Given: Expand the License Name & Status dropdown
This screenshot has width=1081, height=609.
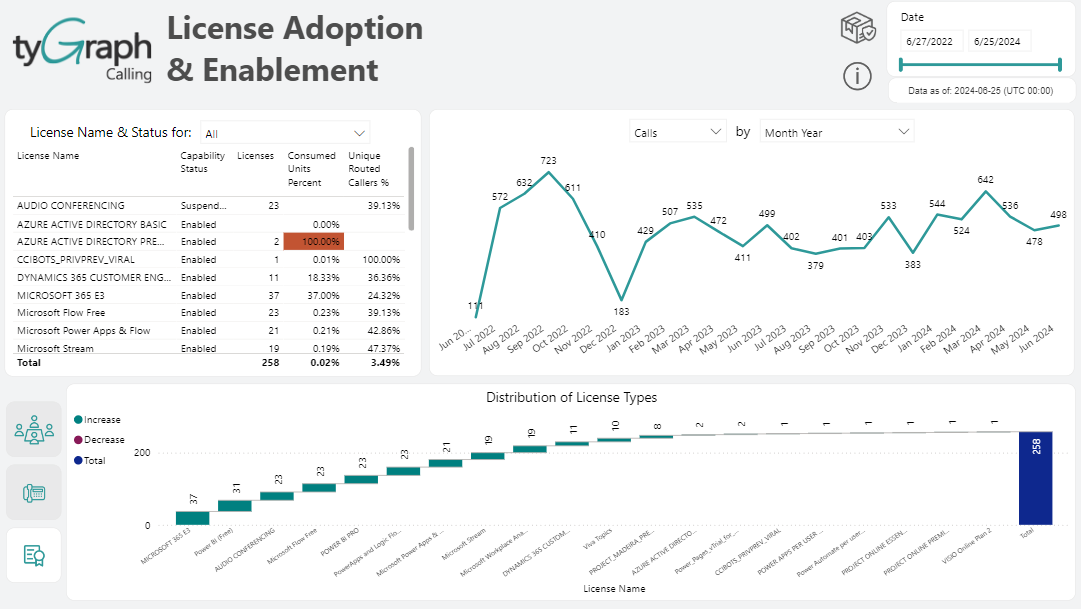Looking at the screenshot, I should pyautogui.click(x=284, y=133).
